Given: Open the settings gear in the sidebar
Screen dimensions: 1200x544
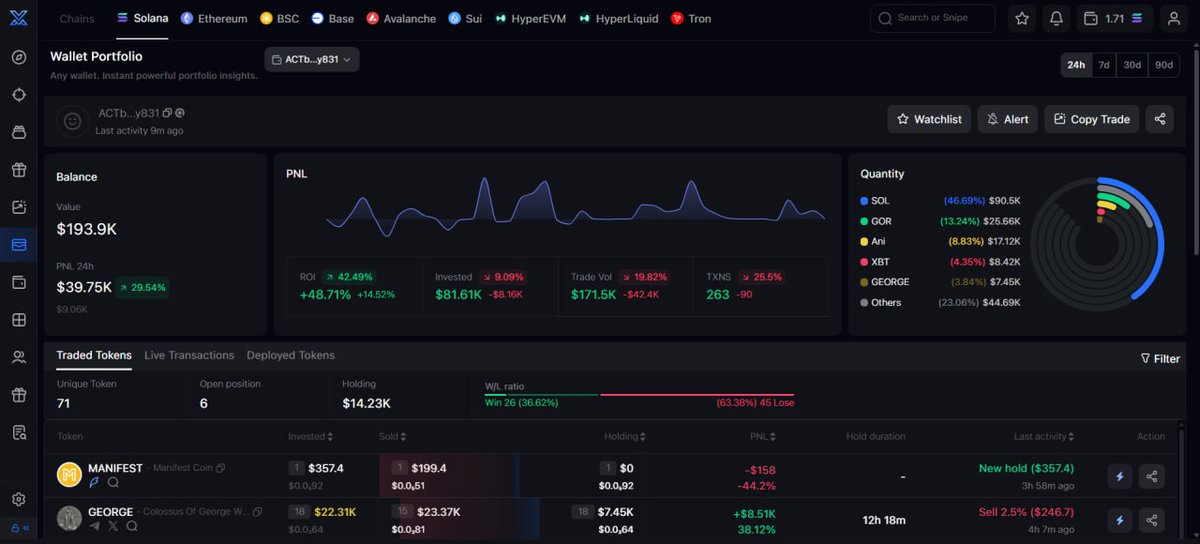Looking at the screenshot, I should tap(19, 499).
